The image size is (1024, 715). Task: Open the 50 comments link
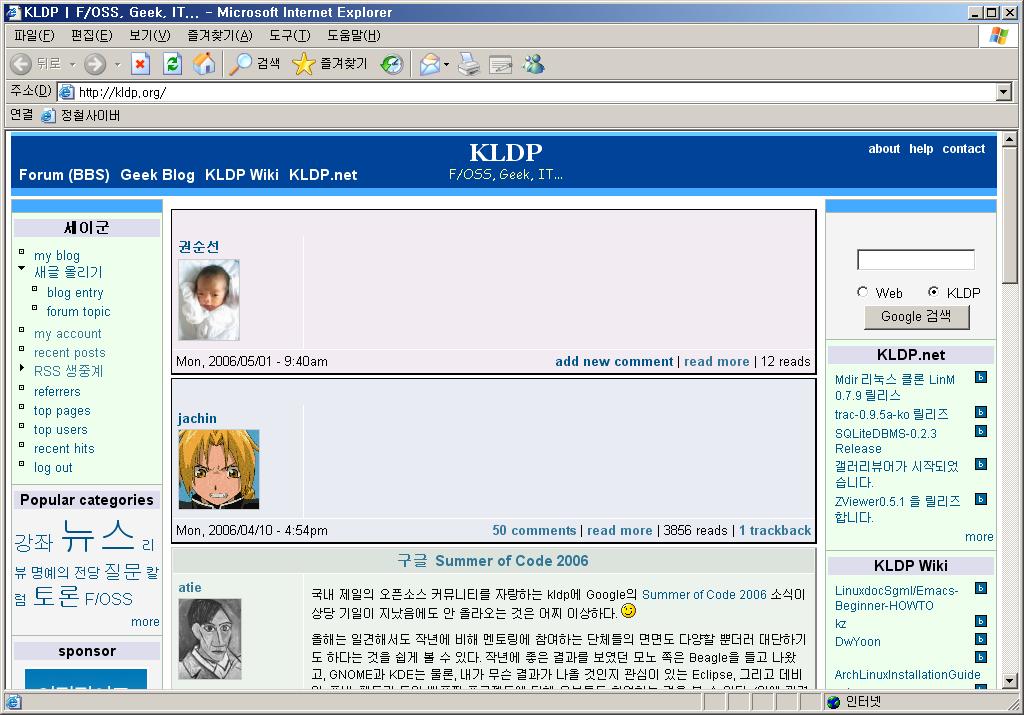click(534, 530)
